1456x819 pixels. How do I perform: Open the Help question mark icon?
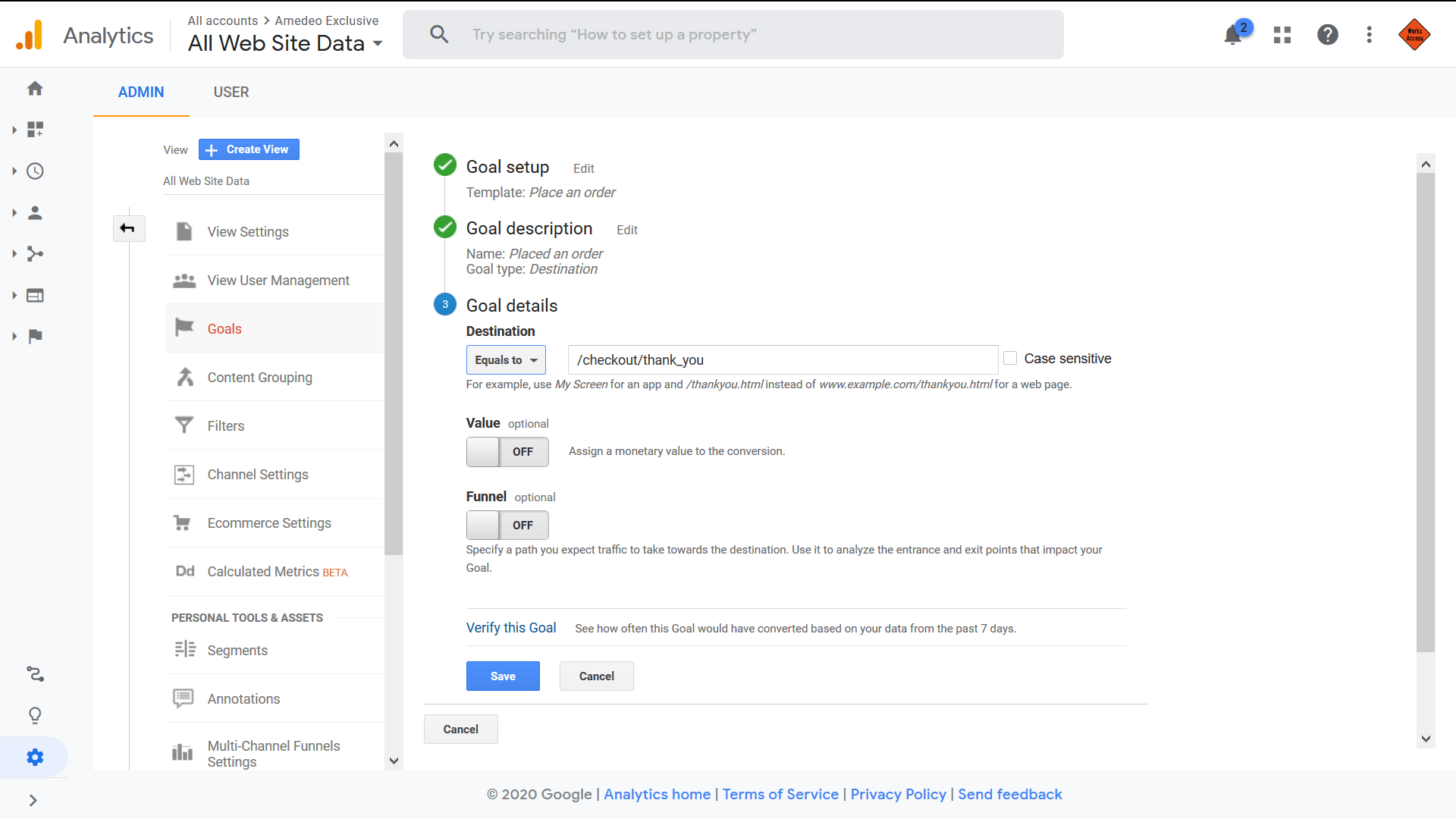(x=1328, y=34)
